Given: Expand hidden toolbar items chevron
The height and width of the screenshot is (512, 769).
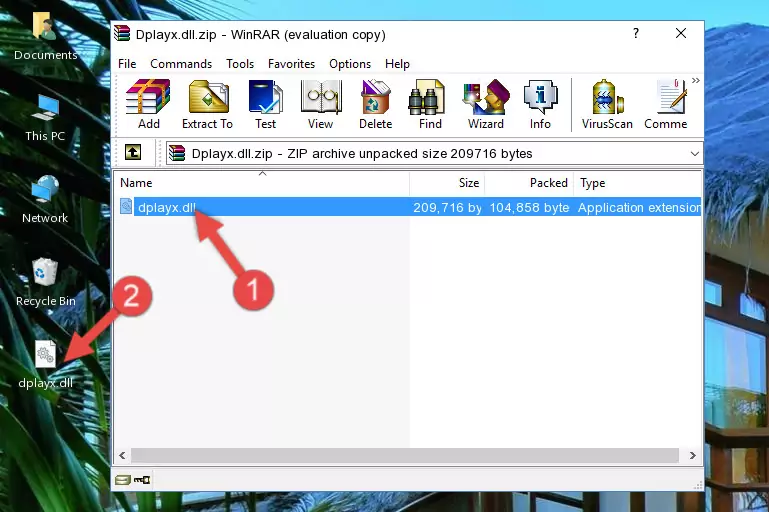Looking at the screenshot, I should pyautogui.click(x=696, y=80).
